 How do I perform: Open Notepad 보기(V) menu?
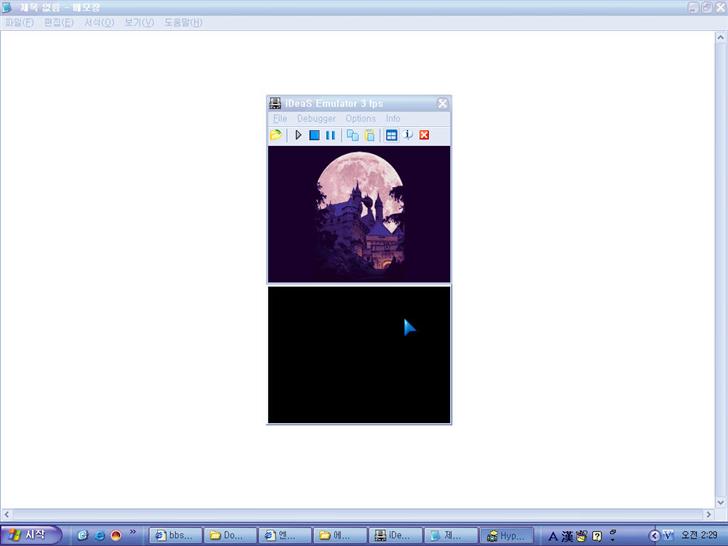click(x=139, y=22)
